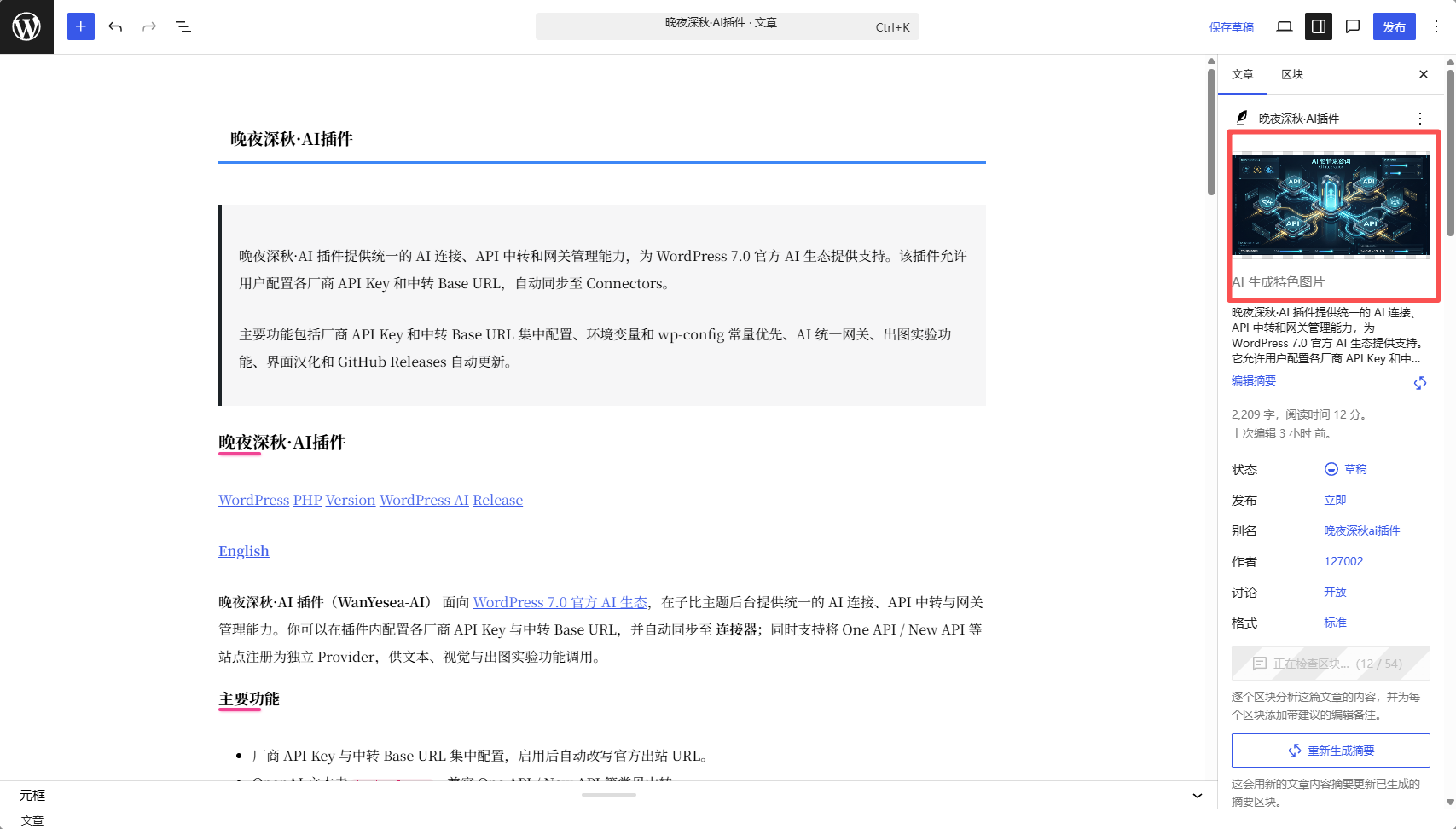This screenshot has height=829, width=1456.
Task: Open the WordPress logo site menu
Action: pos(26,26)
